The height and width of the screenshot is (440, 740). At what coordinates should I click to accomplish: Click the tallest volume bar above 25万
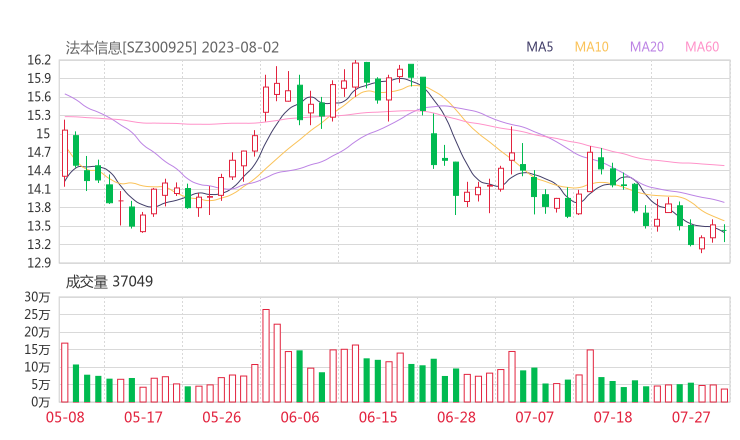[x=266, y=356]
